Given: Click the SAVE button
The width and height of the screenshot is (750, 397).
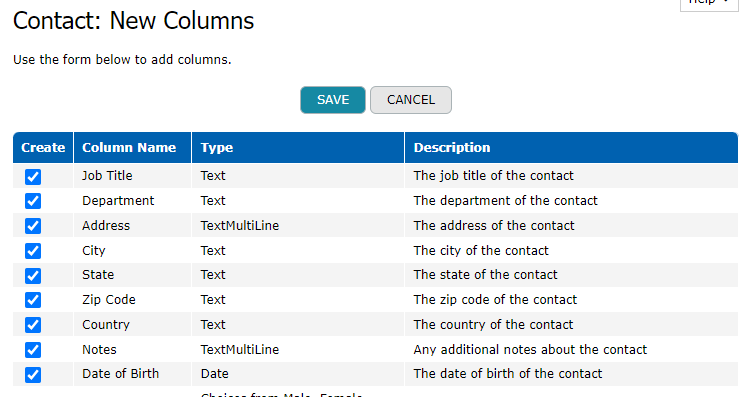Looking at the screenshot, I should pos(333,100).
